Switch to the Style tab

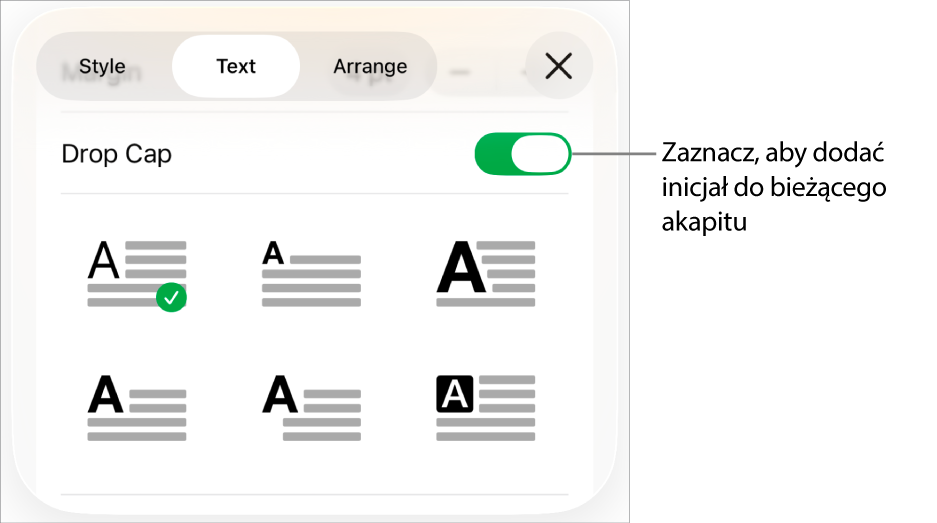tap(102, 67)
